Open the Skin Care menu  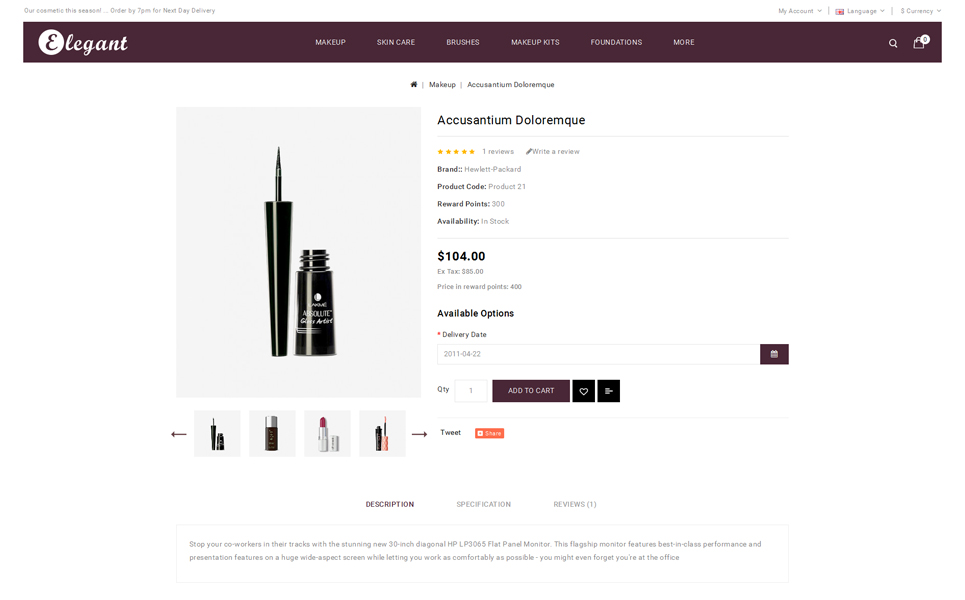396,42
